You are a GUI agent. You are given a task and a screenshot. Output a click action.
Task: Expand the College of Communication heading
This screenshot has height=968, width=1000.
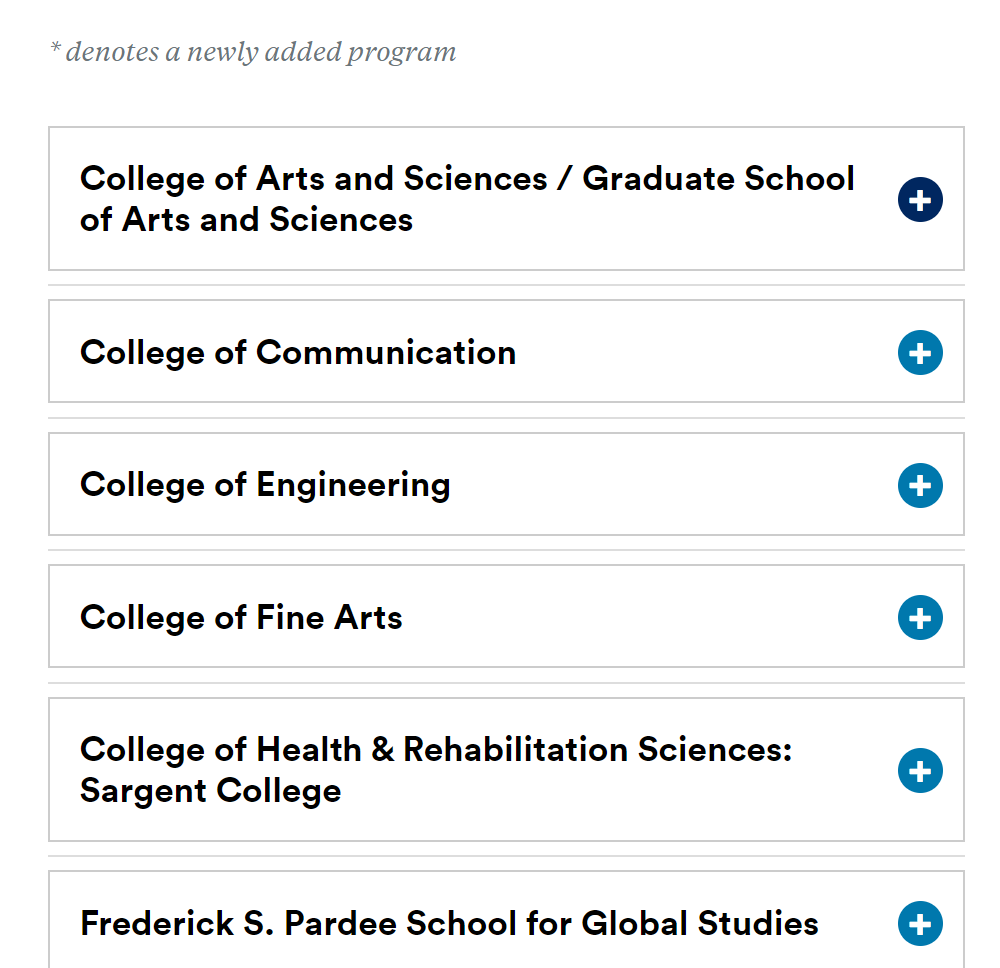click(x=298, y=353)
